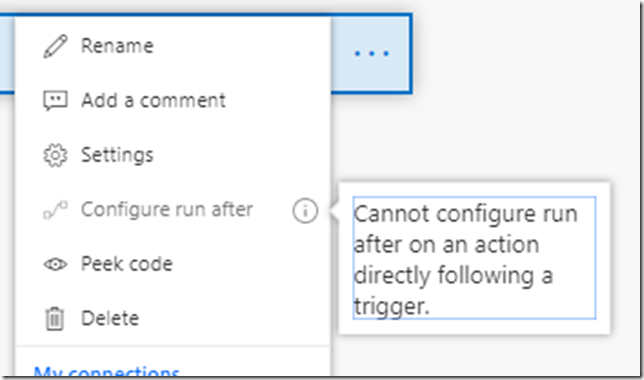Select Add a comment menu entry
The width and height of the screenshot is (644, 380).
click(153, 100)
